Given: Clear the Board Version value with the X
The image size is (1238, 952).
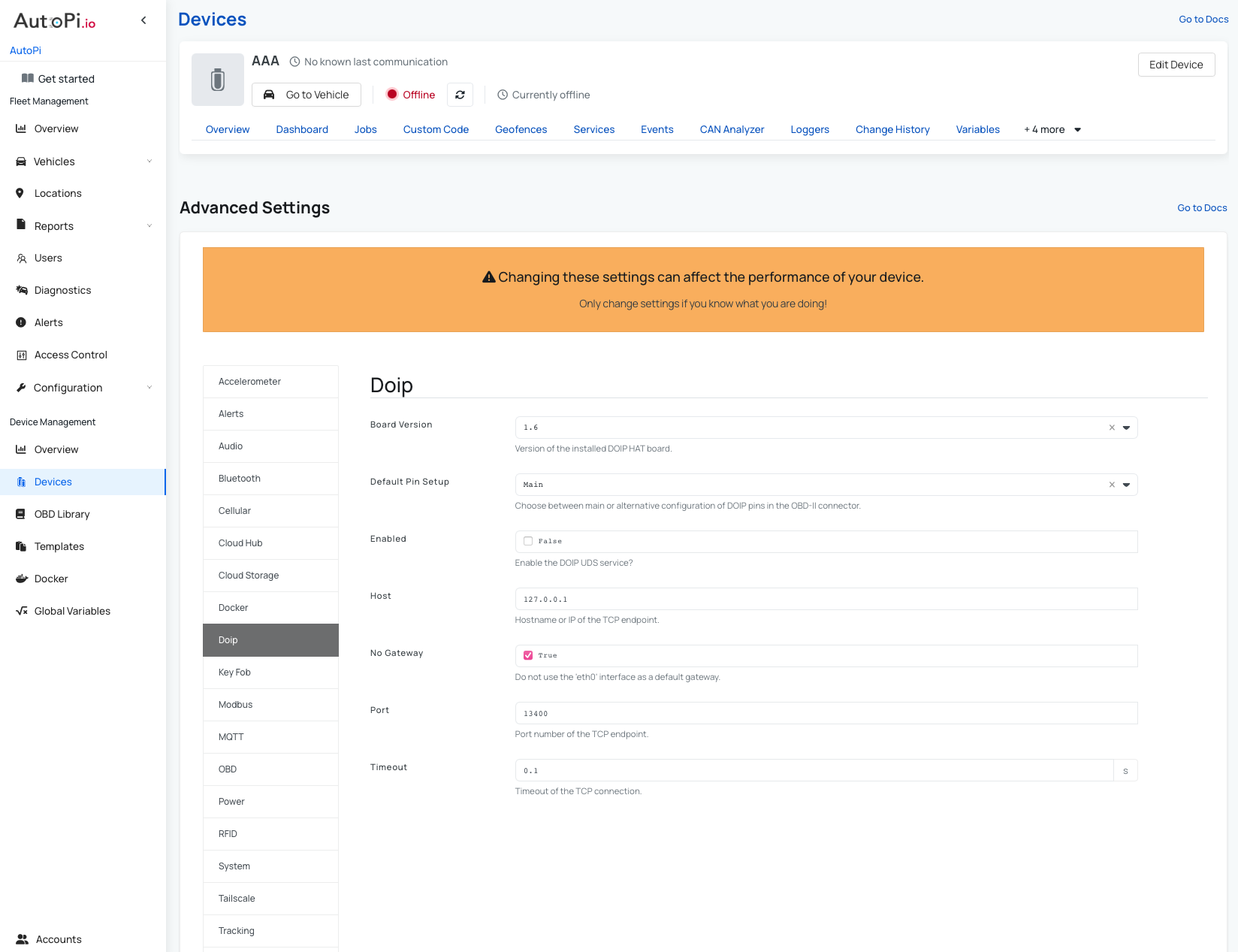Looking at the screenshot, I should point(1112,428).
